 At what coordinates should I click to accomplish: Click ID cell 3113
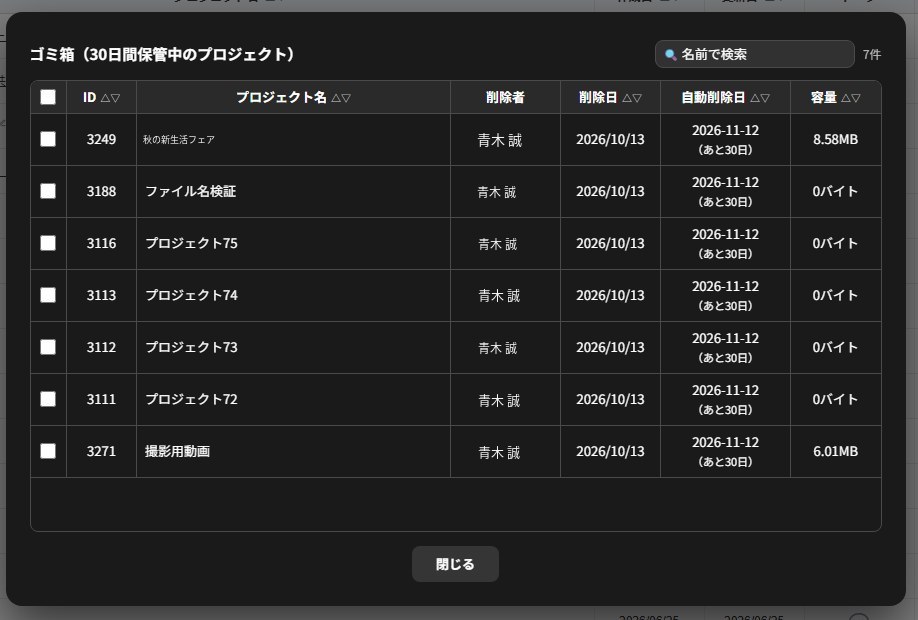[101, 295]
